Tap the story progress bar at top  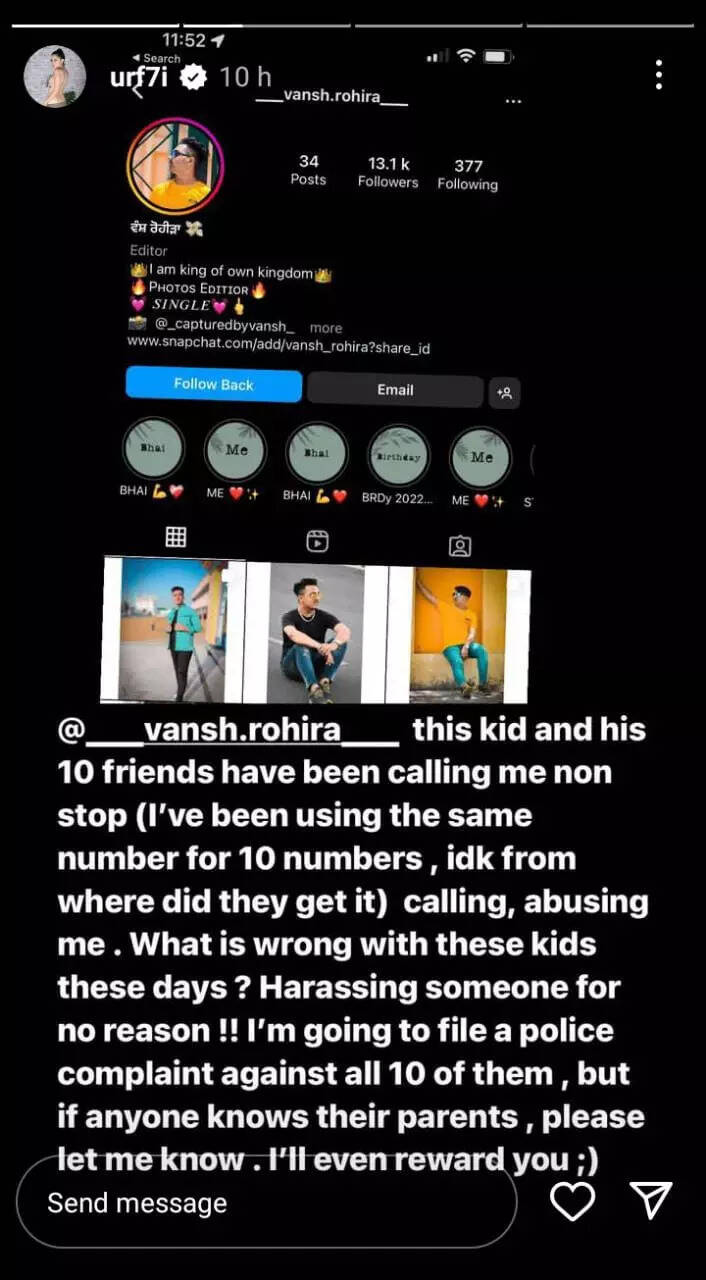click(x=353, y=25)
